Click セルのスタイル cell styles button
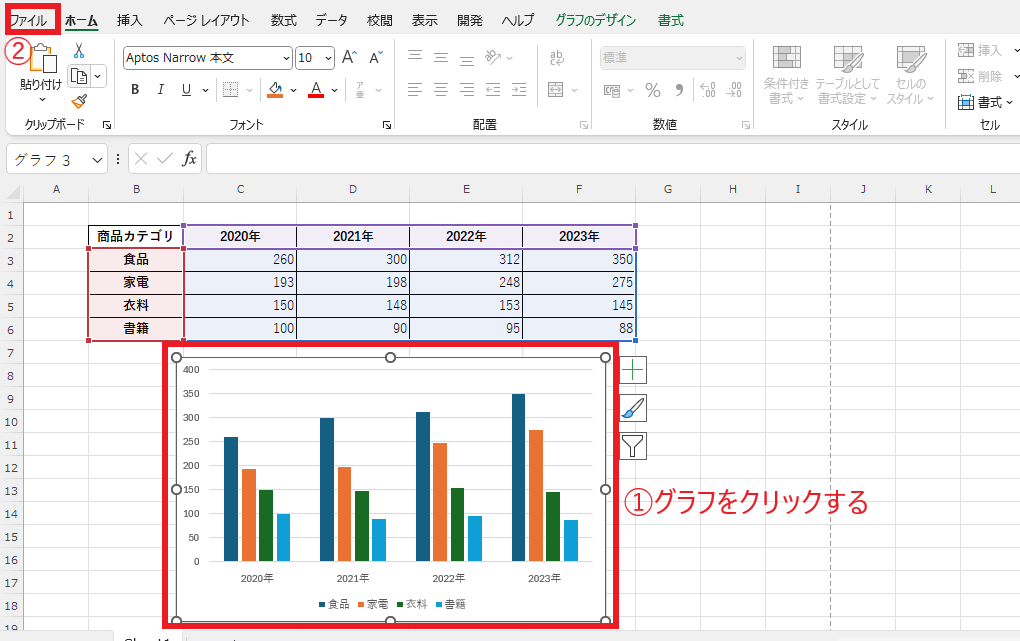 (x=910, y=75)
